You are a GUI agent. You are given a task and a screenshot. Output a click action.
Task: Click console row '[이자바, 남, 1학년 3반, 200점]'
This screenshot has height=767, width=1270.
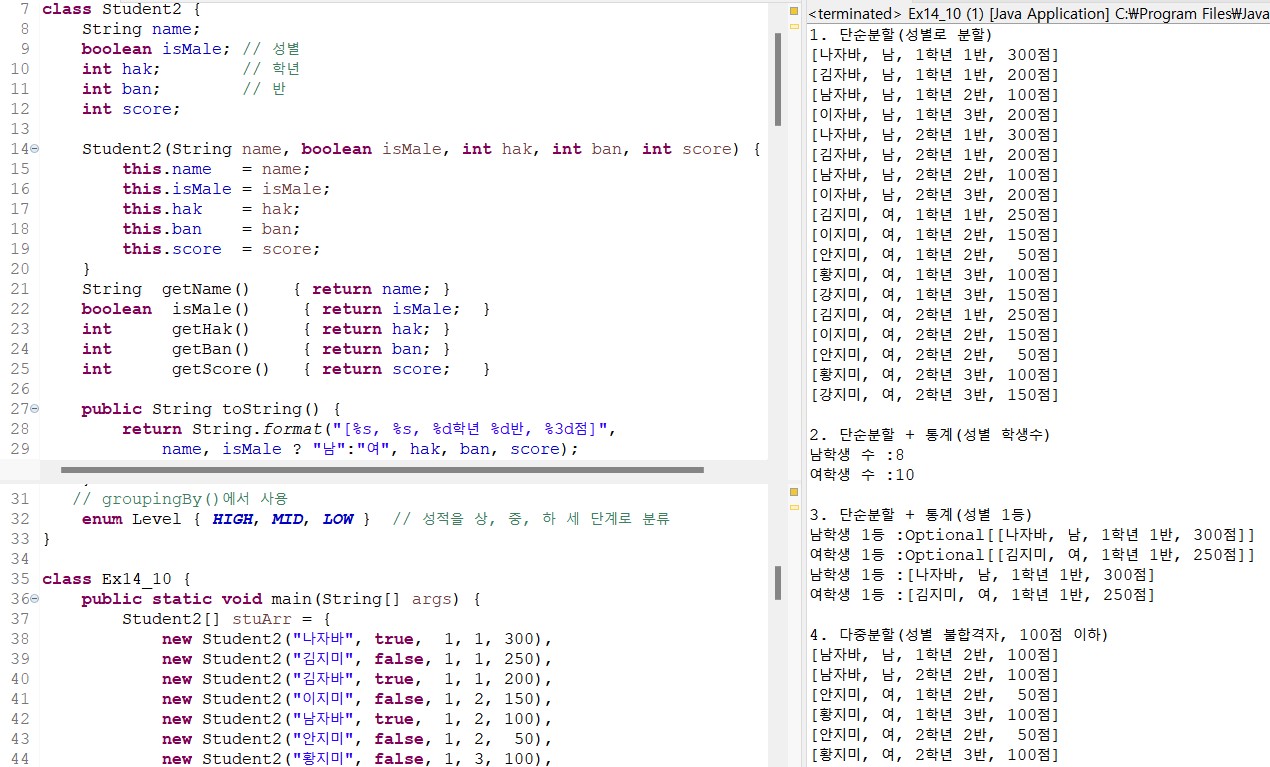934,115
